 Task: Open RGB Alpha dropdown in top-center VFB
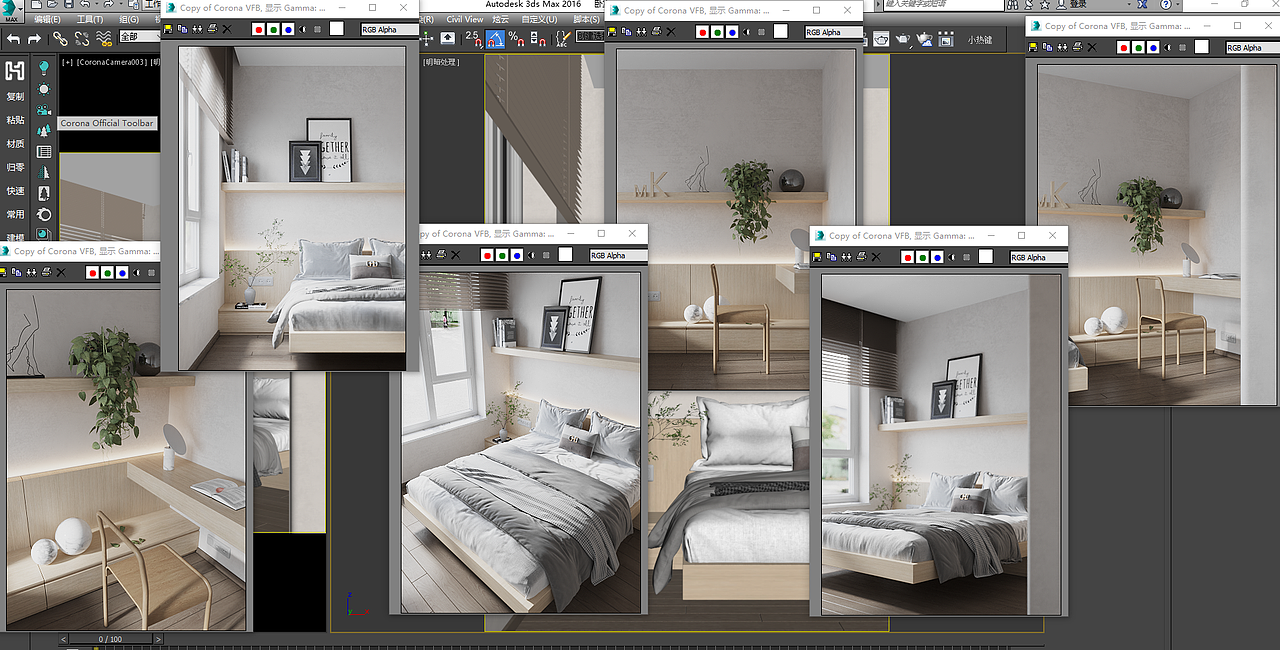pyautogui.click(x=834, y=32)
